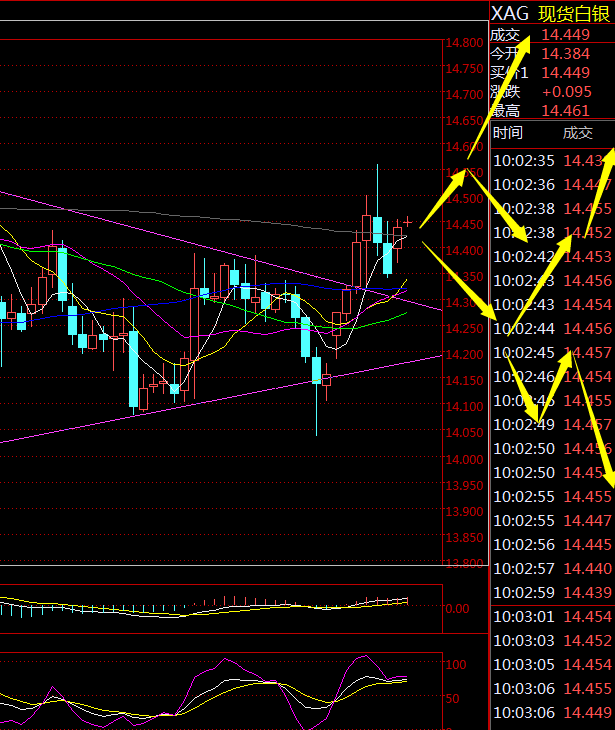Select the 10:02:43 tick row priced 14.454
The height and width of the screenshot is (730, 615).
(x=553, y=304)
